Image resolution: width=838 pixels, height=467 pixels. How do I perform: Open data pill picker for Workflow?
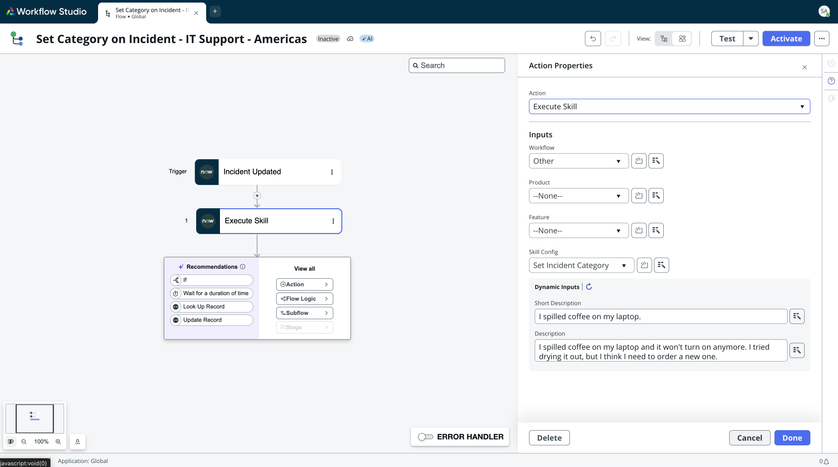pos(656,161)
